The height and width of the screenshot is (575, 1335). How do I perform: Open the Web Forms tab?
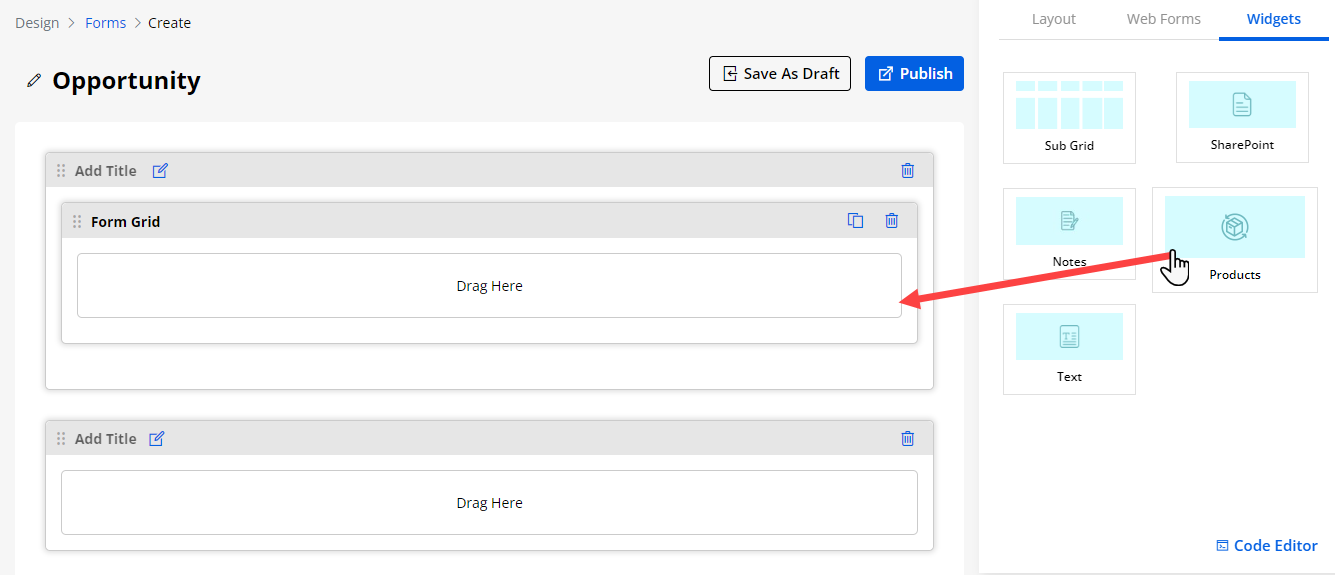coord(1163,19)
